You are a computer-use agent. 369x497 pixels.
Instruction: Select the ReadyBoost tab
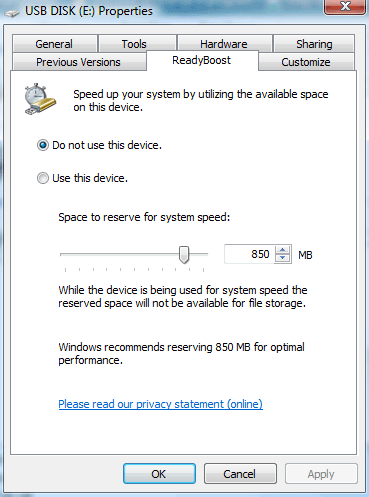(x=202, y=60)
